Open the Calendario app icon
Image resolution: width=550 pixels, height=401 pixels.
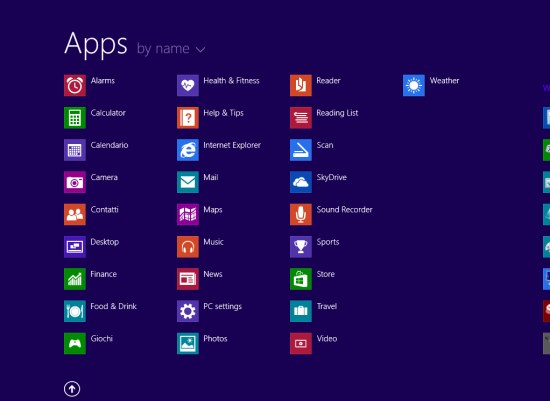pyautogui.click(x=75, y=150)
